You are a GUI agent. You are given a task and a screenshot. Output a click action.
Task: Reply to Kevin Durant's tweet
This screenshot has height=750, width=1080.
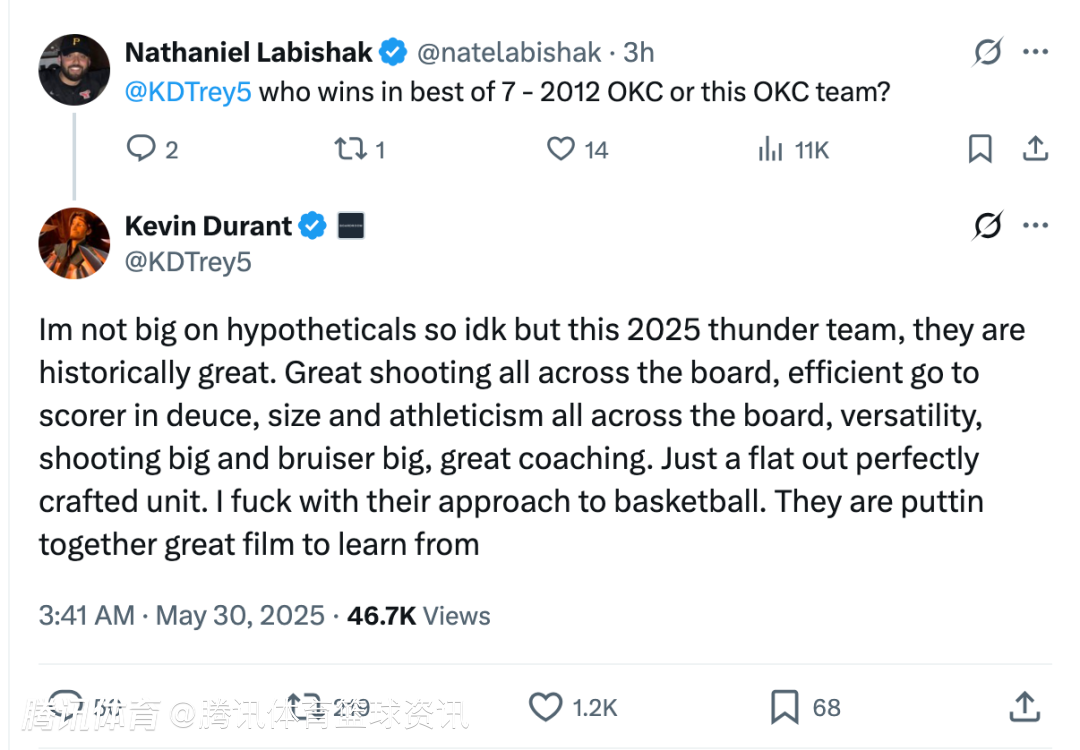pos(66,706)
